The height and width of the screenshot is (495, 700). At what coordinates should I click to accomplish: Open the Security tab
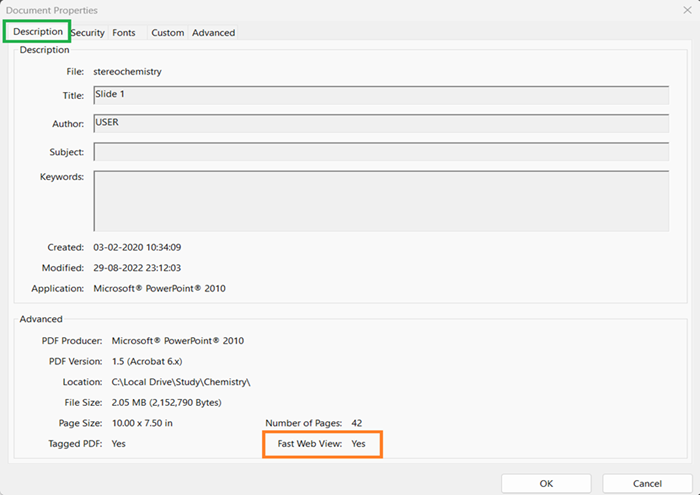[x=88, y=33]
